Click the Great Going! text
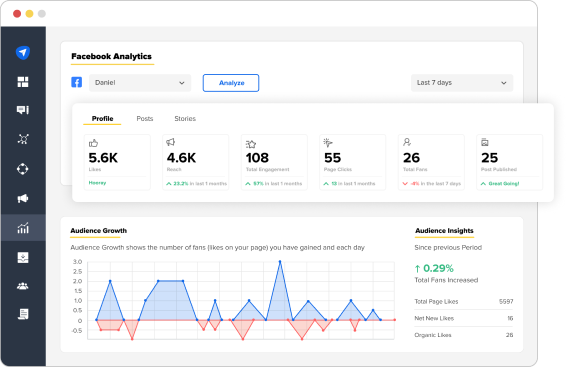Image resolution: width=567 pixels, height=367 pixels. pos(504,184)
